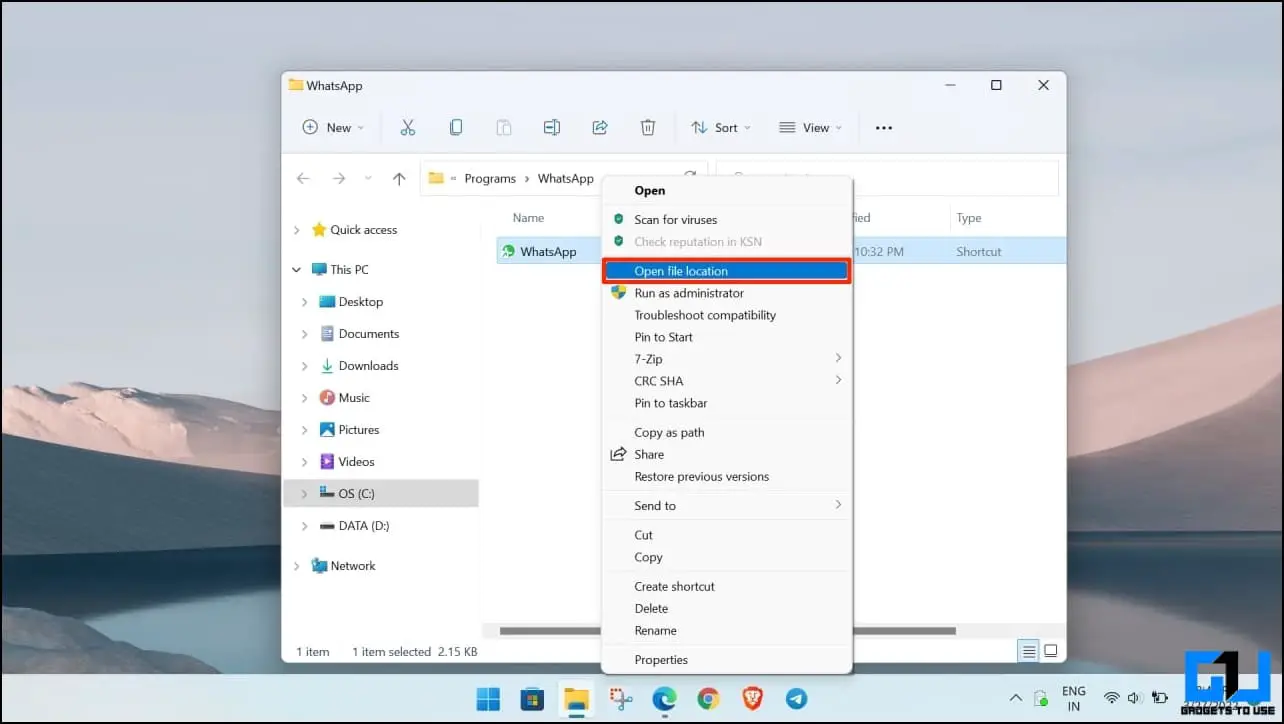1284x724 pixels.
Task: Switch to details view icon in status bar
Action: 1028,651
